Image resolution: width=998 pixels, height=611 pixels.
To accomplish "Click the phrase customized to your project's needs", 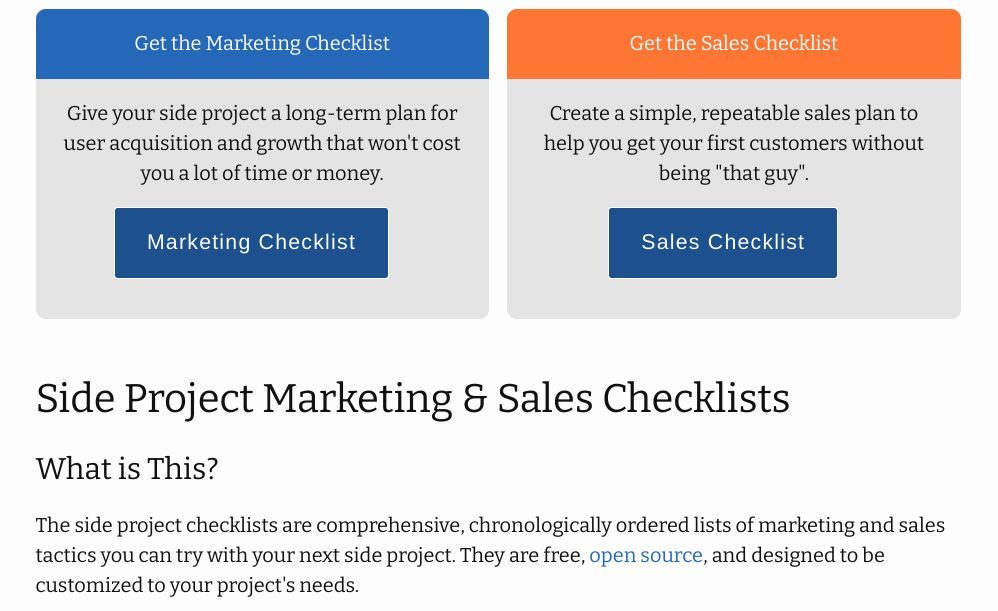I will 197,586.
